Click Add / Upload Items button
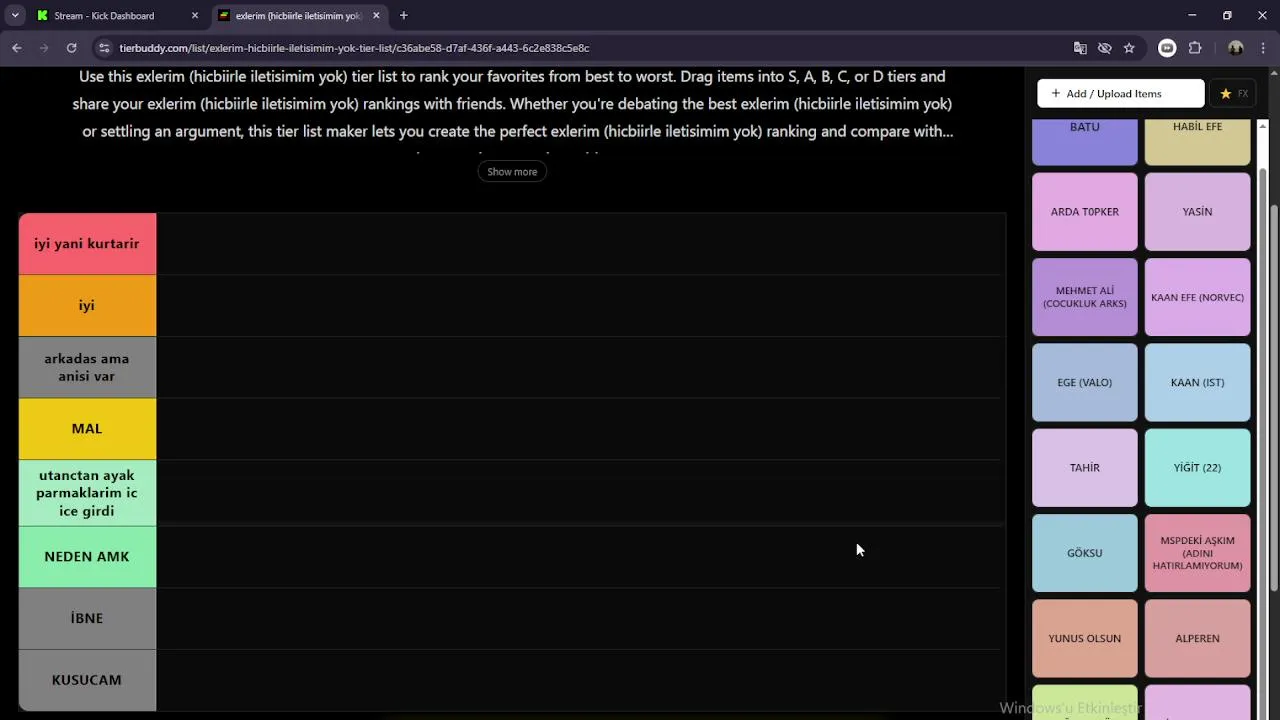The image size is (1280, 720). pos(1120,93)
